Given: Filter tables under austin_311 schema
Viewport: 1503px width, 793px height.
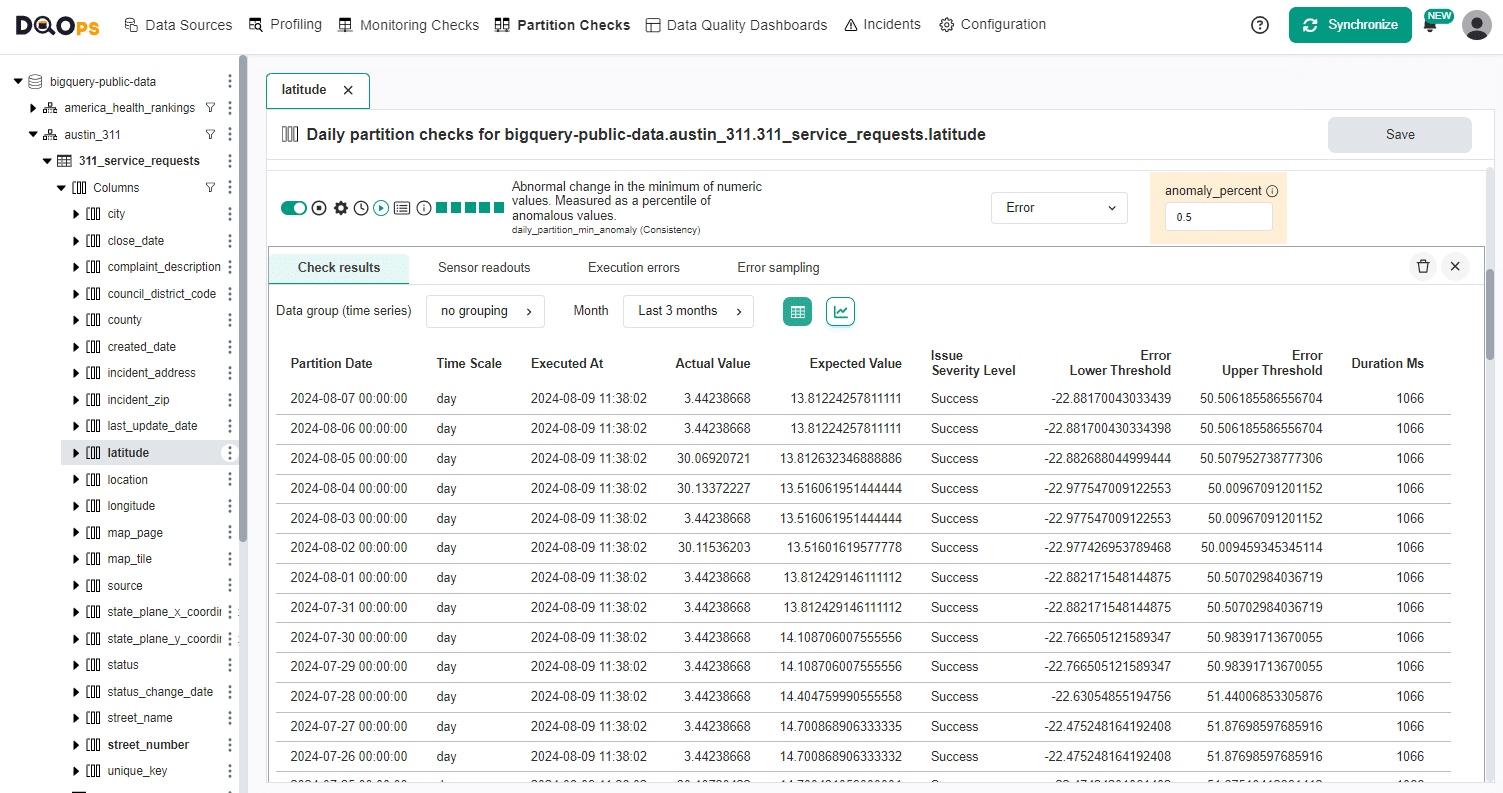Looking at the screenshot, I should (210, 134).
